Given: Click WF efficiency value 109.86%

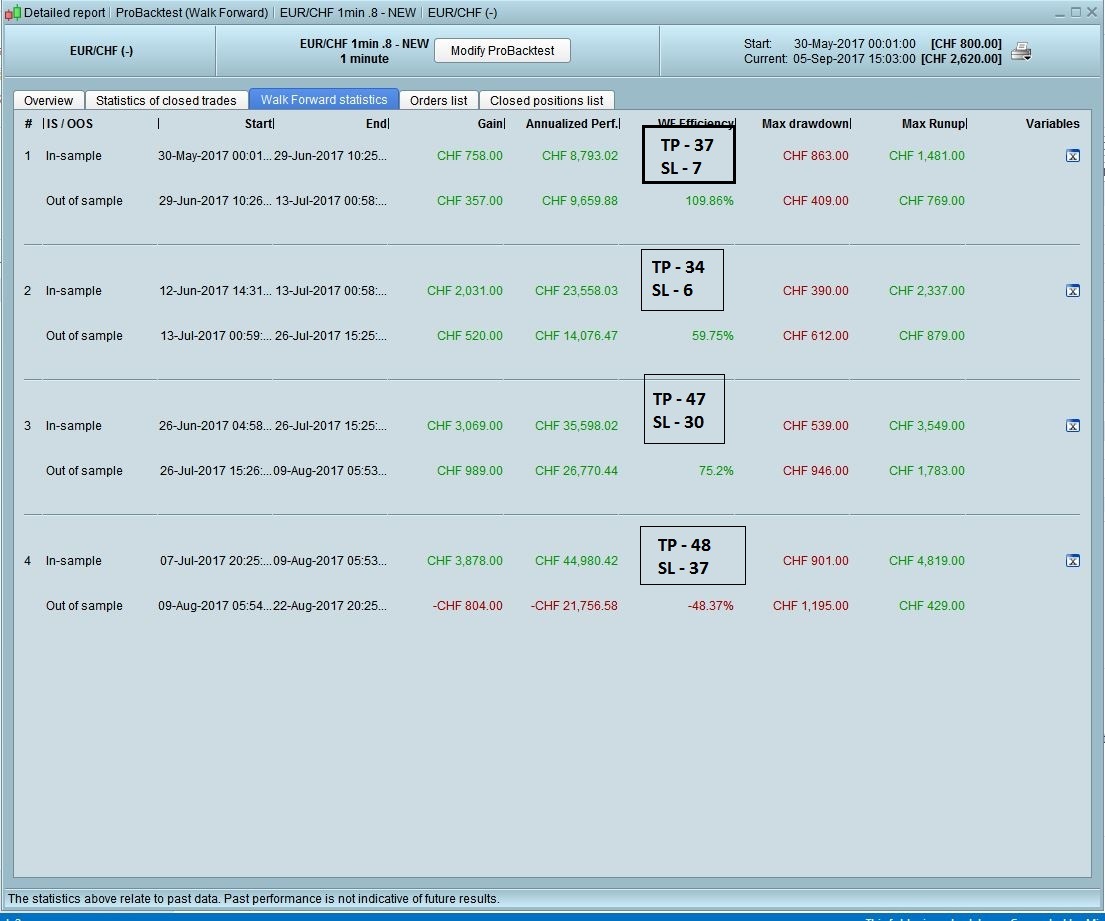Looking at the screenshot, I should click(709, 201).
